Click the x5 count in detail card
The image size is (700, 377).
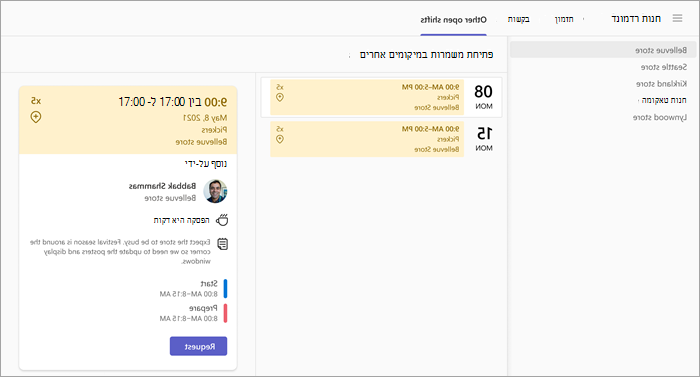36,101
